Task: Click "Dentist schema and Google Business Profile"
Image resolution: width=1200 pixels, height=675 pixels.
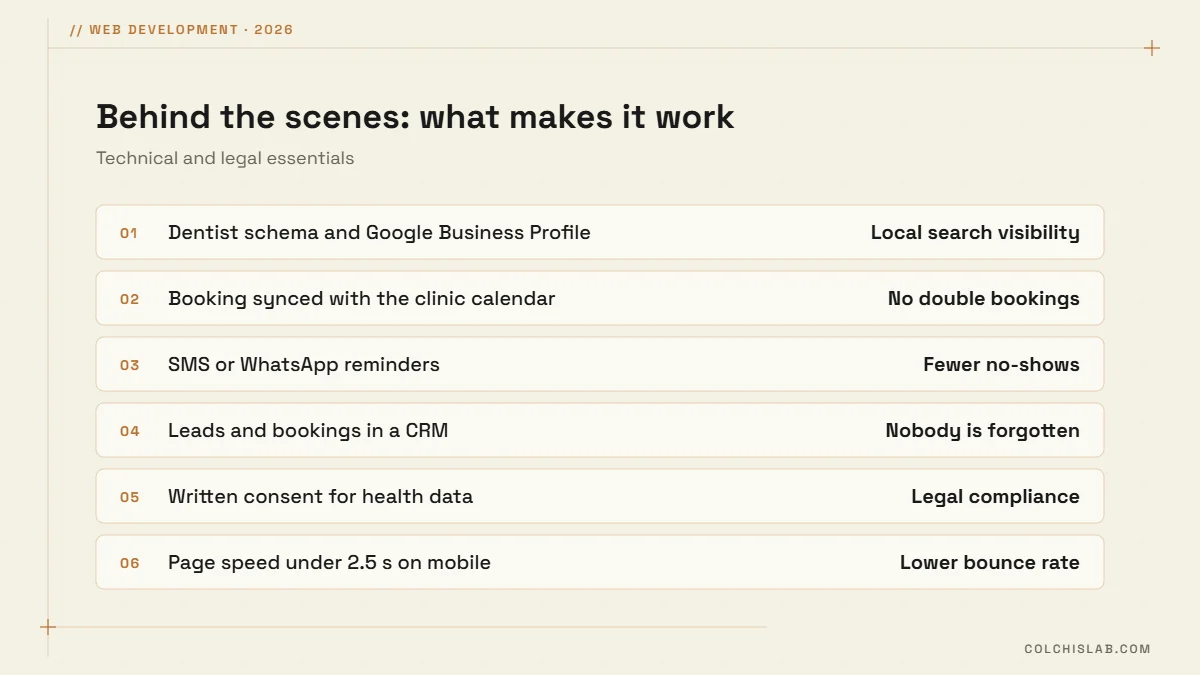Action: click(379, 233)
